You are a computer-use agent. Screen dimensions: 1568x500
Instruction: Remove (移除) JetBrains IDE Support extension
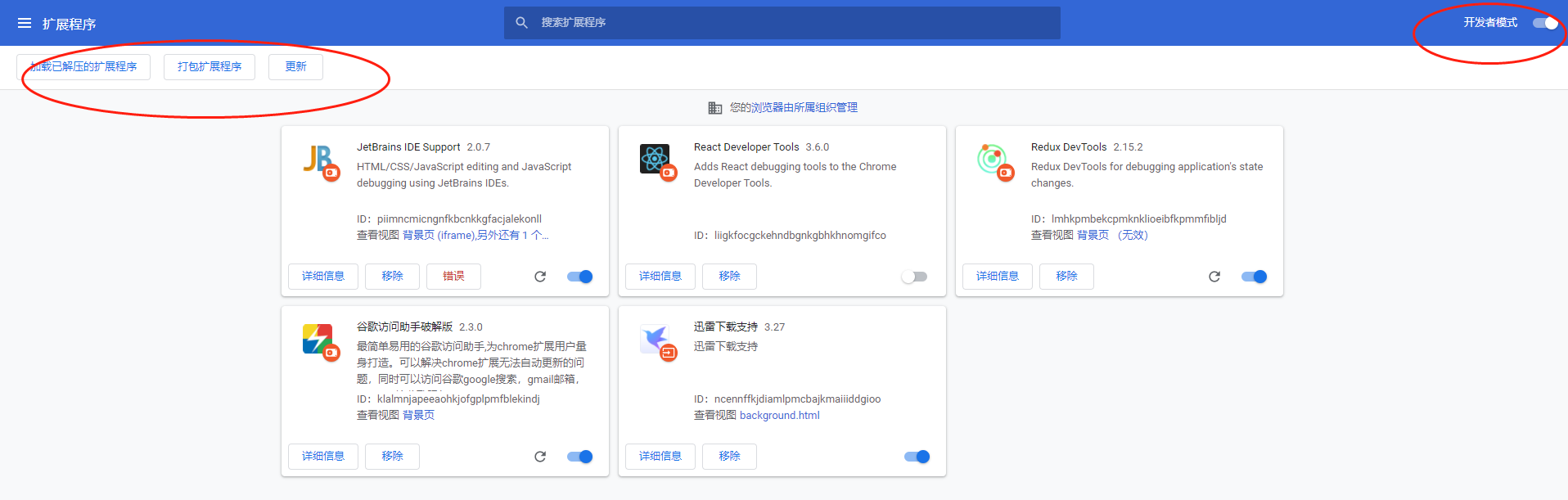coord(392,277)
